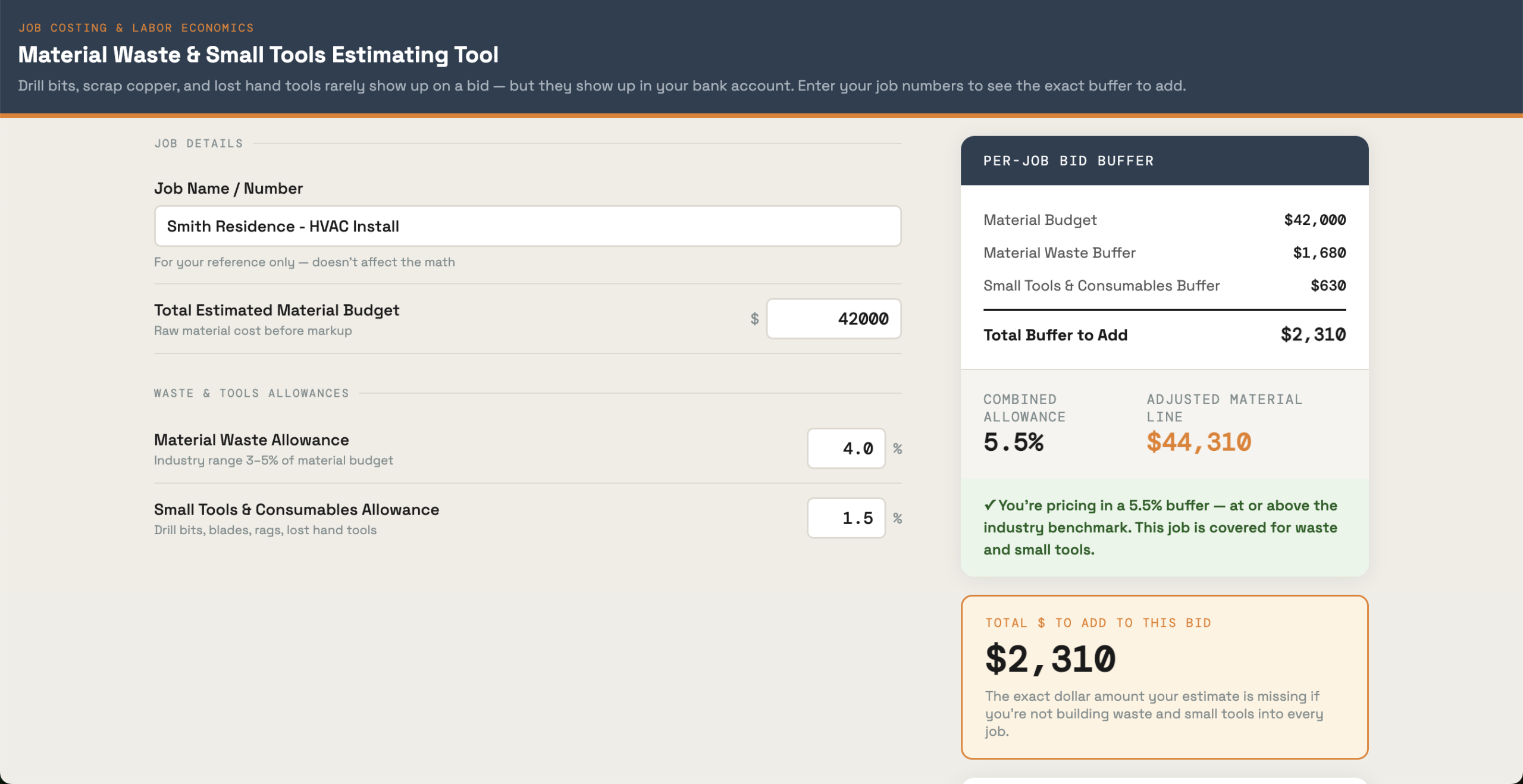The height and width of the screenshot is (784, 1523).
Task: Click the 'WASTE & TOOLS ALLOWANCES' section label
Action: click(252, 393)
